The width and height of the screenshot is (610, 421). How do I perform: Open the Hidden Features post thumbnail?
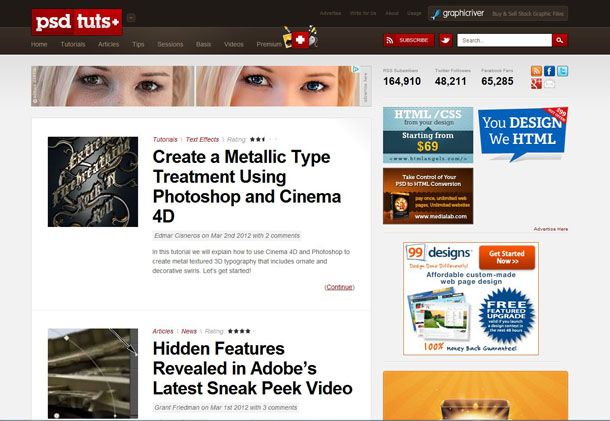pyautogui.click(x=93, y=374)
